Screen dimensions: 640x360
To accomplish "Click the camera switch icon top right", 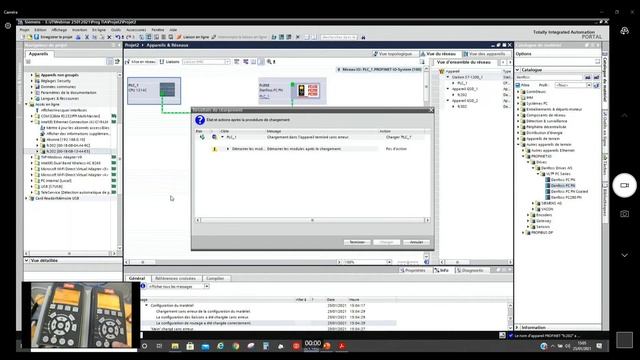I will click(624, 31).
